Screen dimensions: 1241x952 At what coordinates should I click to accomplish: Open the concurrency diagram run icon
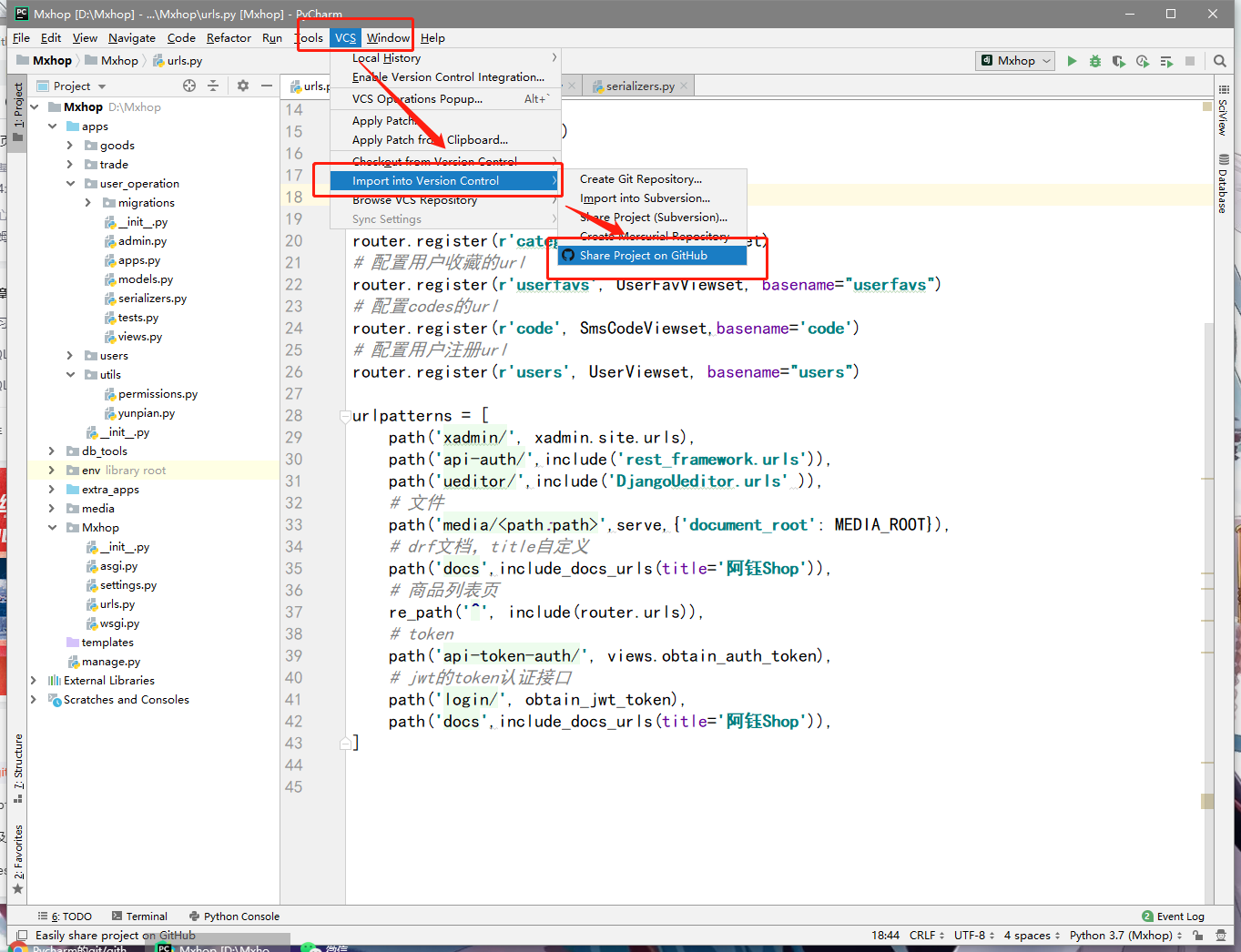(1166, 61)
